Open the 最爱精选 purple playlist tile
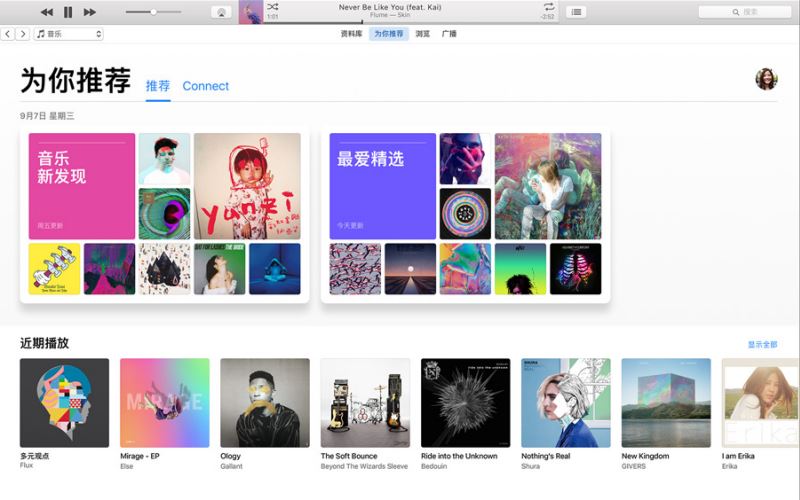This screenshot has width=800, height=500. click(383, 186)
